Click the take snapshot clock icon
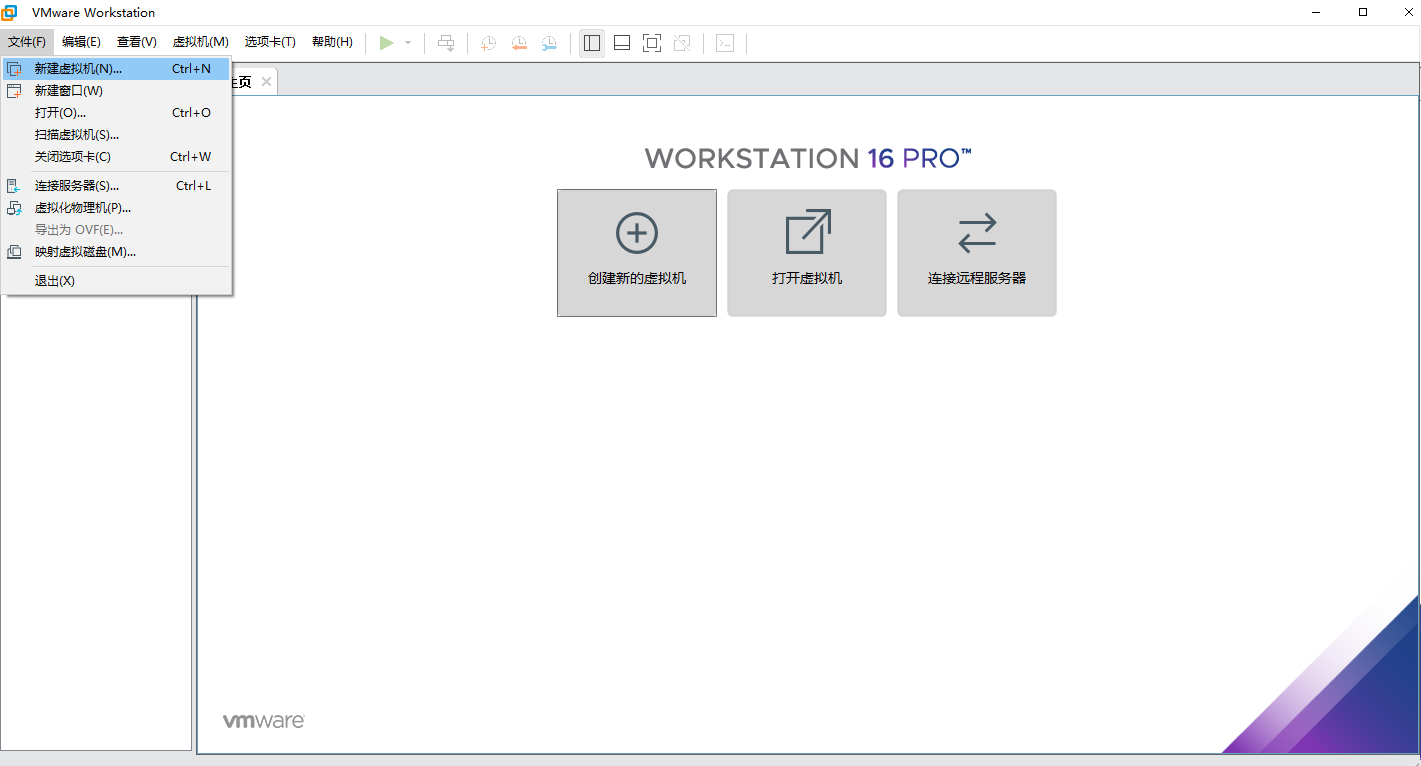 (488, 43)
